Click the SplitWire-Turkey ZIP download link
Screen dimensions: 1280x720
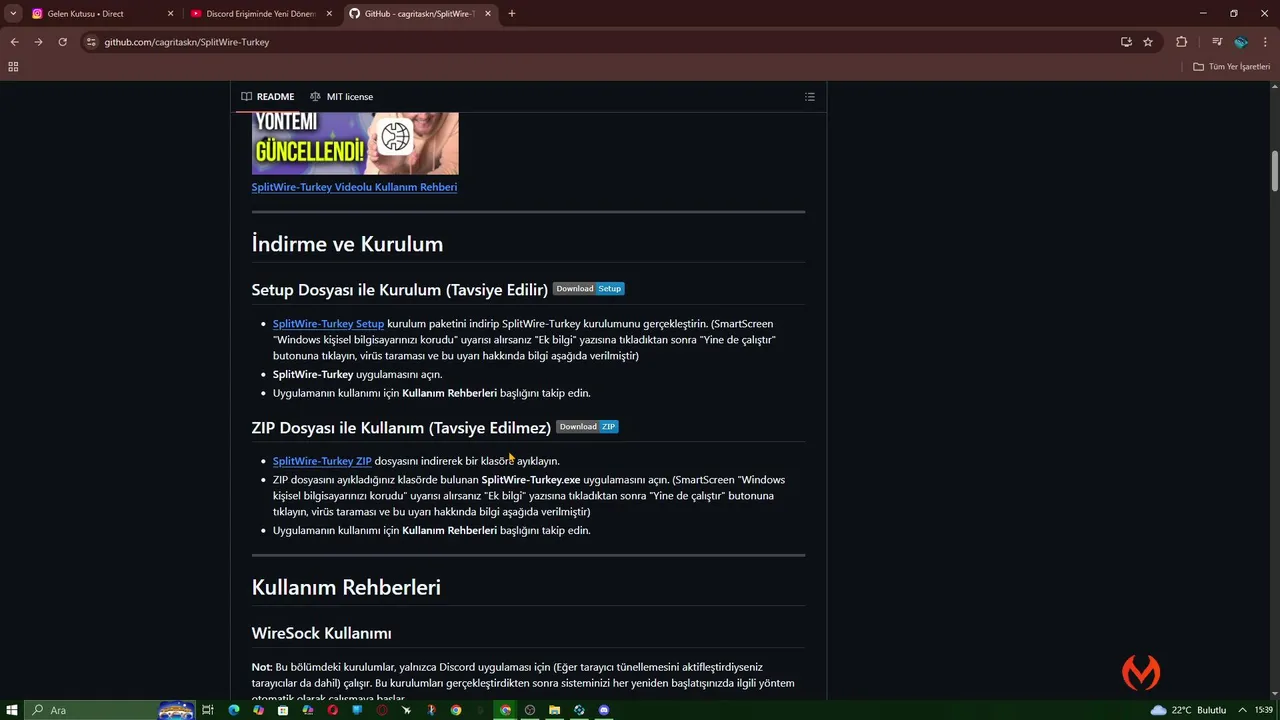coord(322,461)
